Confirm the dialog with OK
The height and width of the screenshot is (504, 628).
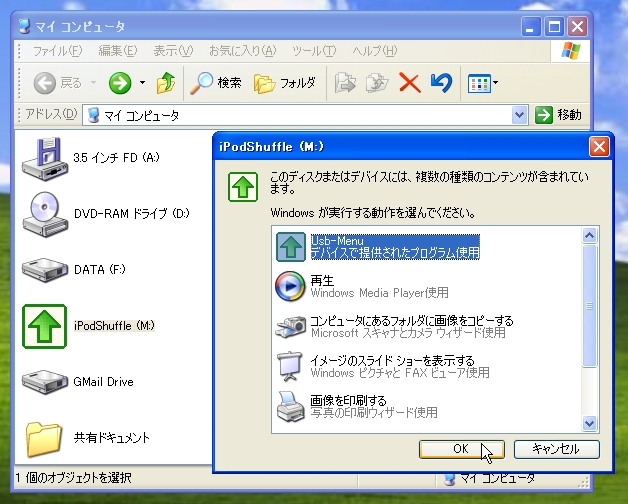tap(462, 449)
